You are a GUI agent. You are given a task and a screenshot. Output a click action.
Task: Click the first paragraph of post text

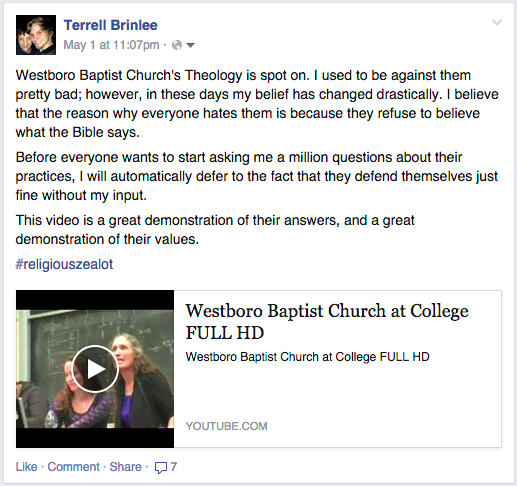point(257,104)
